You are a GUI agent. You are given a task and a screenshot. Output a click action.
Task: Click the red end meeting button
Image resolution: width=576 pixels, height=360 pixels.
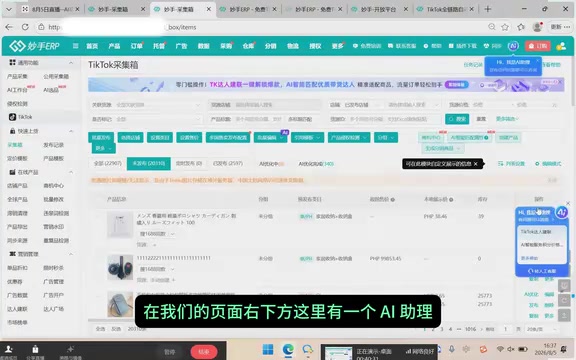[204, 352]
